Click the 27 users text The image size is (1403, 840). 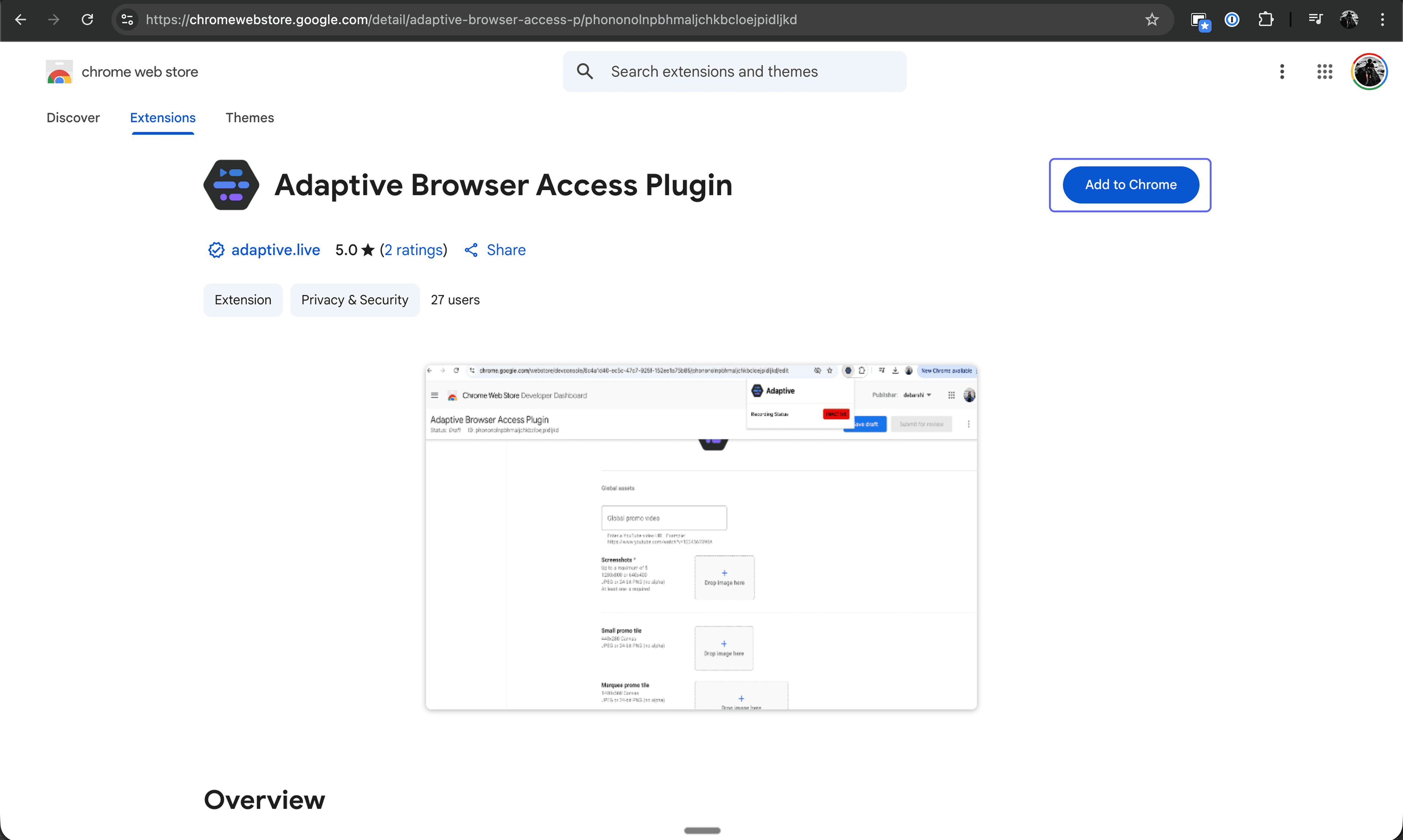pyautogui.click(x=455, y=300)
